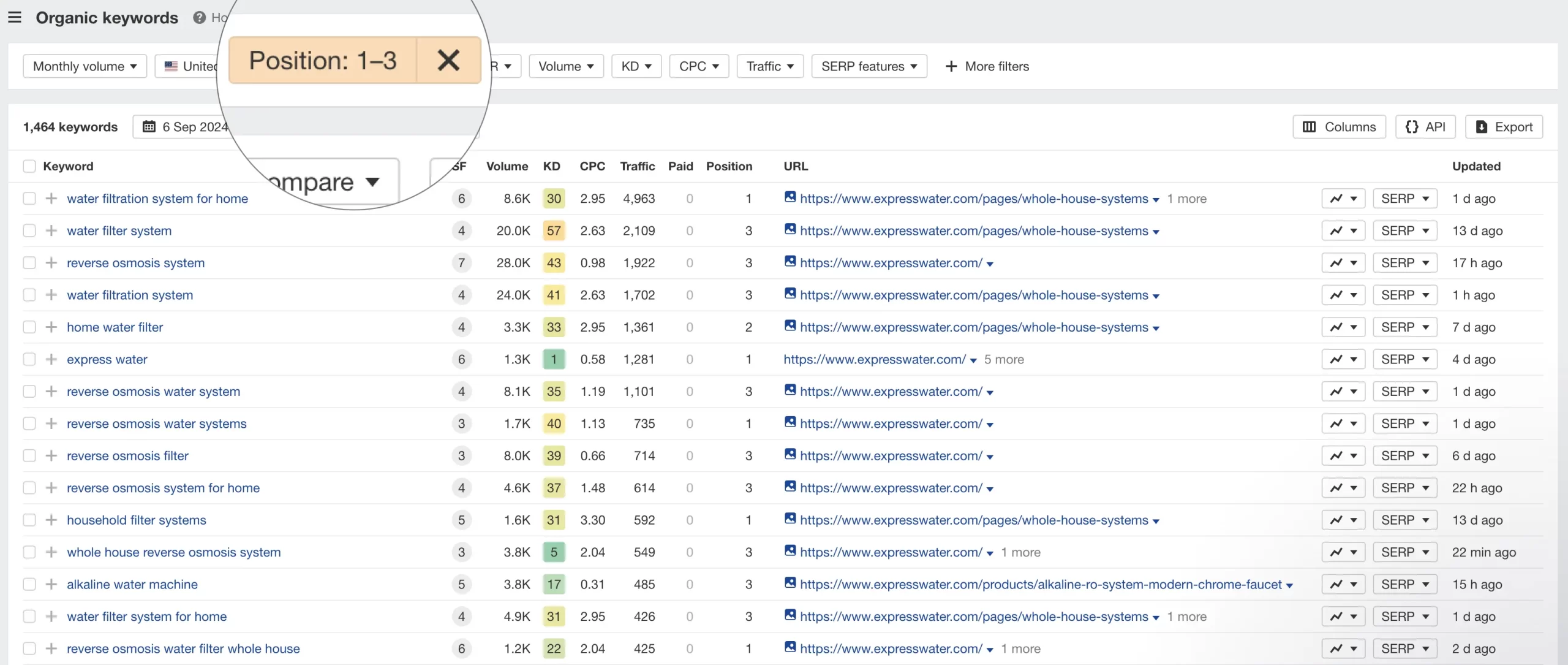1568x665 pixels.
Task: Click the help question mark icon
Action: [x=199, y=18]
